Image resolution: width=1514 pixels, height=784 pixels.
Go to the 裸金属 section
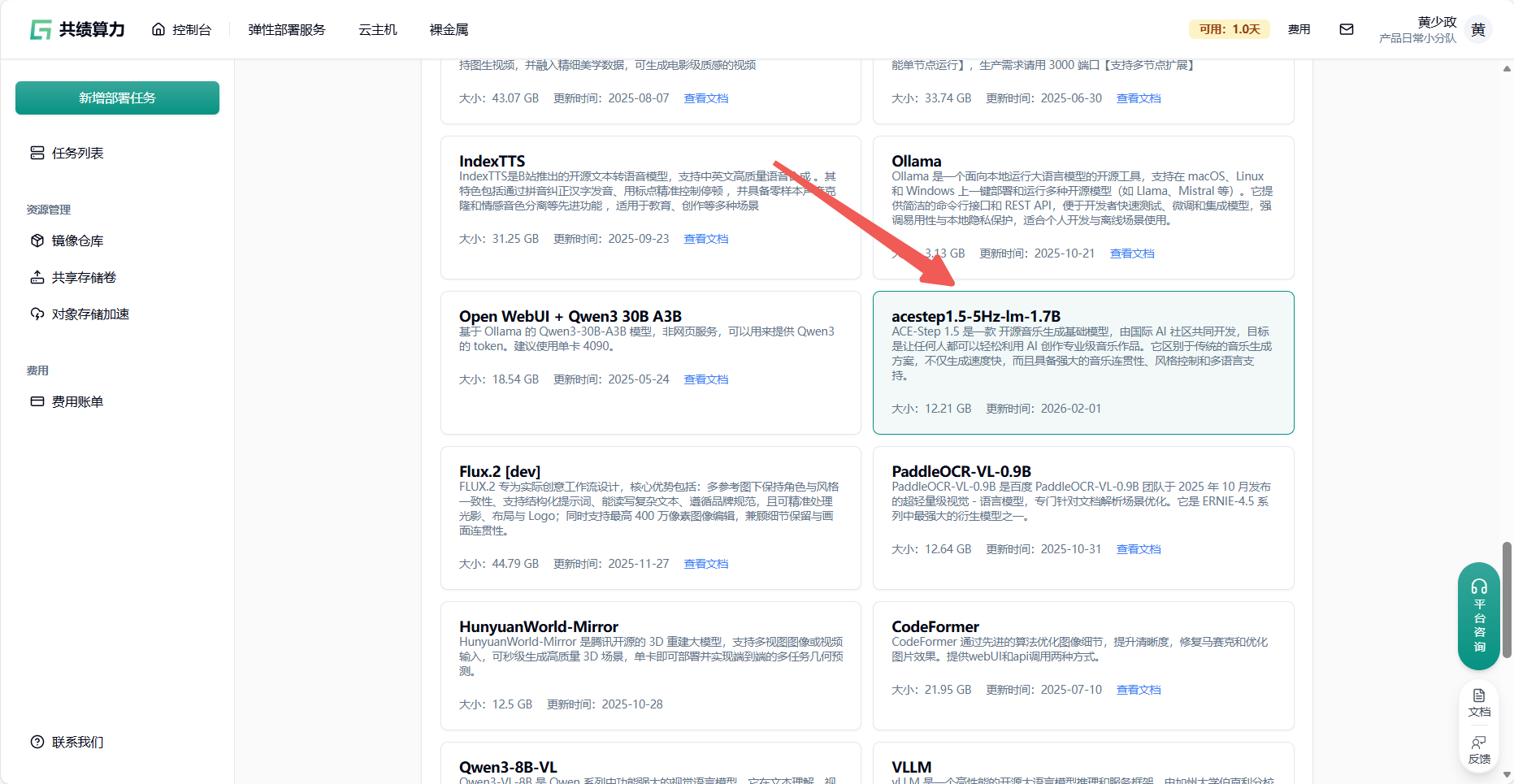tap(449, 30)
